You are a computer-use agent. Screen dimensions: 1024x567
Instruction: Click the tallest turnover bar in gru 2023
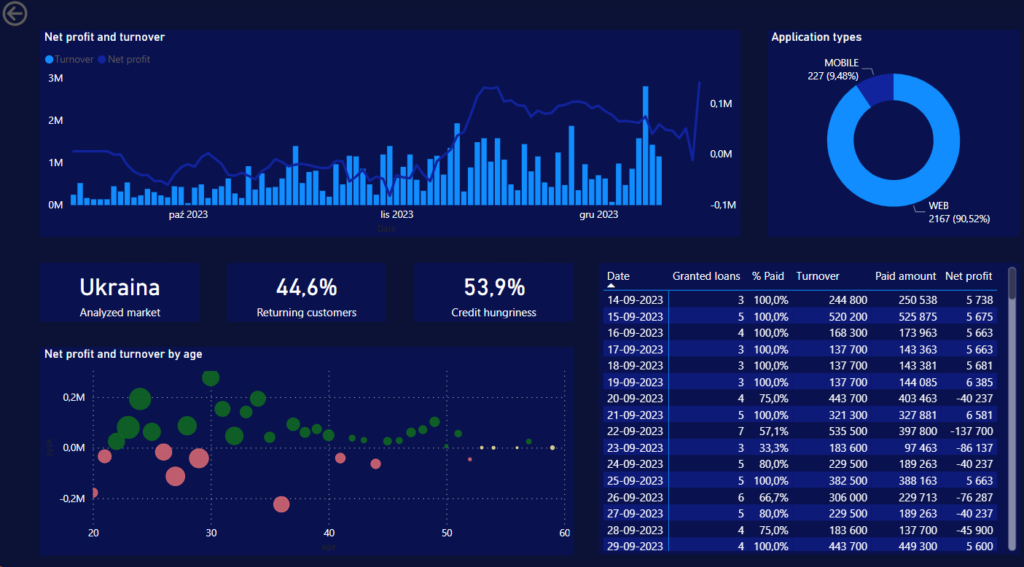645,145
